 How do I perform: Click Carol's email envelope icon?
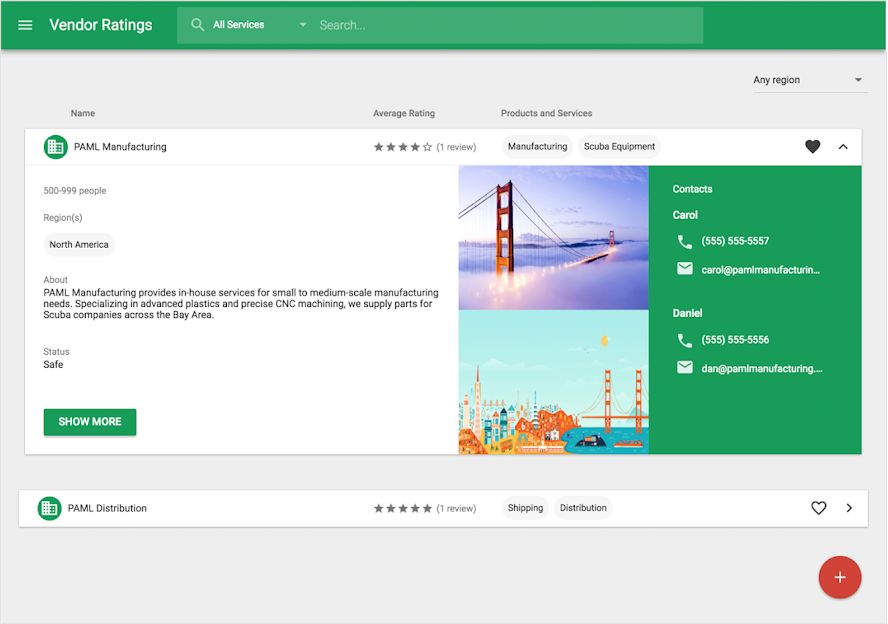click(x=685, y=268)
